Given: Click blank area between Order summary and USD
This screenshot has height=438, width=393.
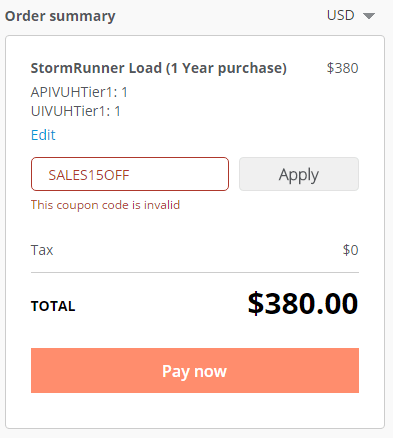Looking at the screenshot, I should 220,16.
